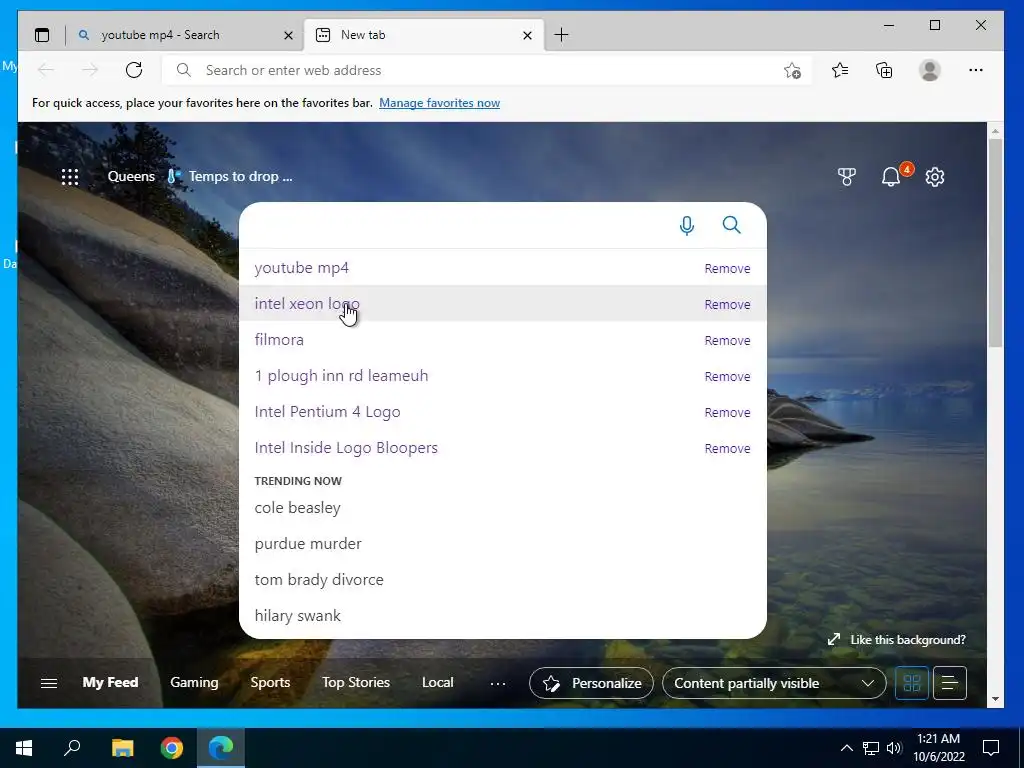
Task: Add this page to favorites star icon
Action: click(x=792, y=70)
